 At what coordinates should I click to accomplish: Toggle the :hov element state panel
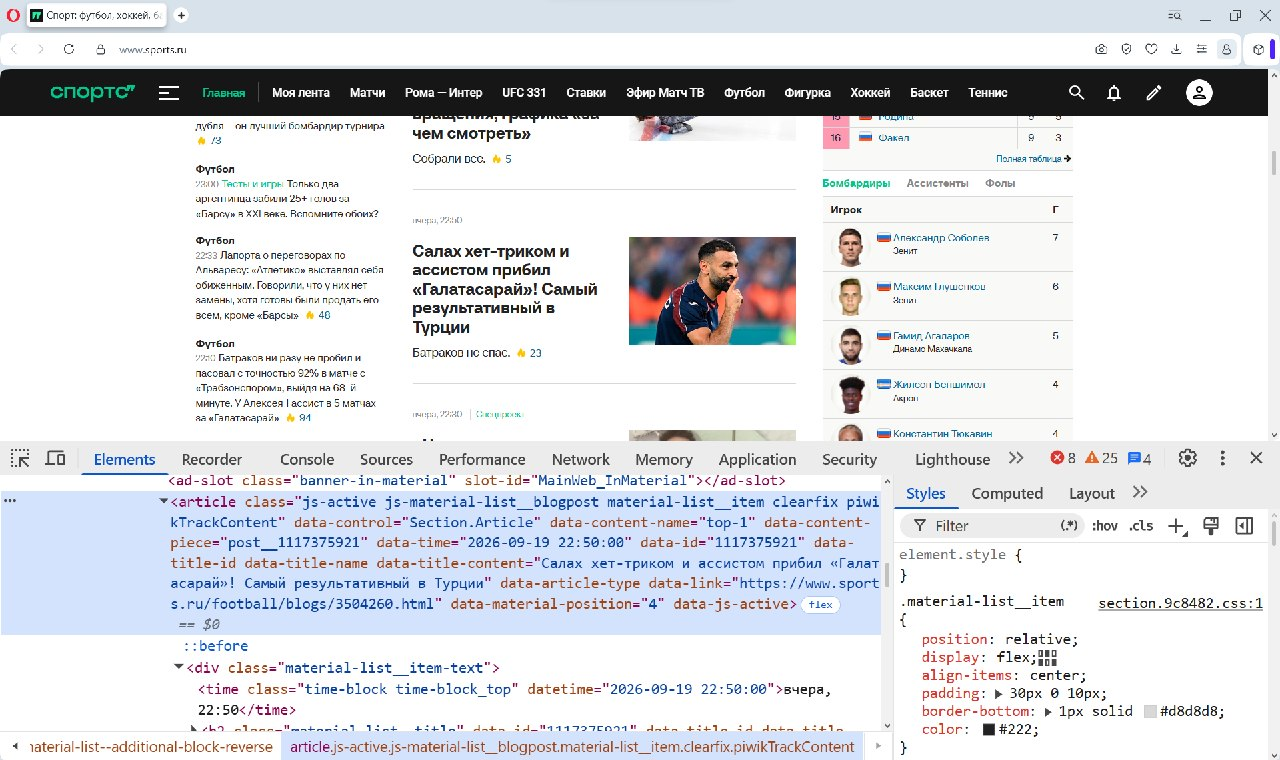tap(1105, 526)
